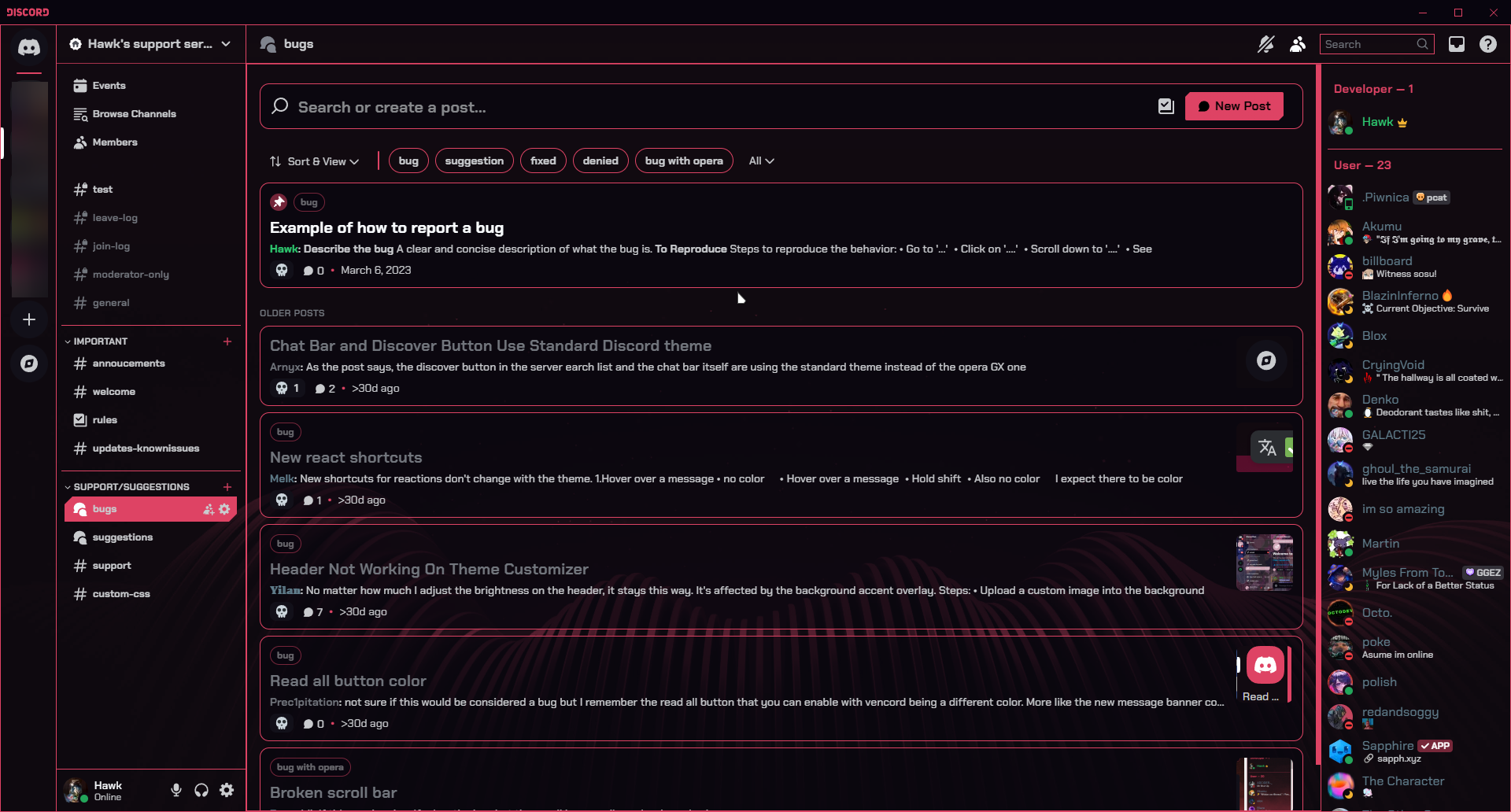Click skull reaction on Chat Bar post
1511x812 pixels.
[288, 388]
